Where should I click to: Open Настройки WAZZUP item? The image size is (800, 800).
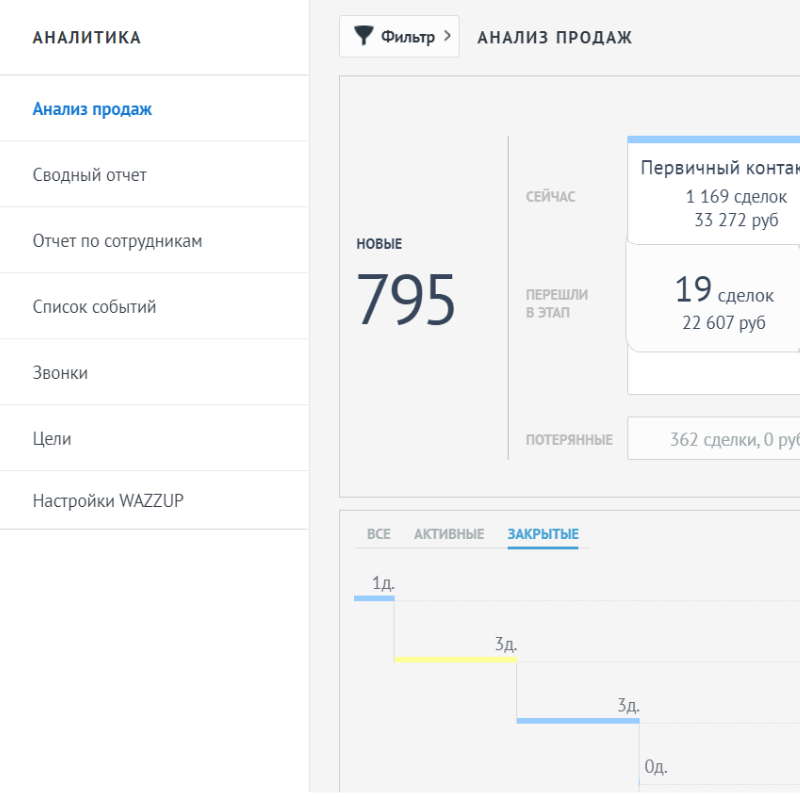click(108, 501)
